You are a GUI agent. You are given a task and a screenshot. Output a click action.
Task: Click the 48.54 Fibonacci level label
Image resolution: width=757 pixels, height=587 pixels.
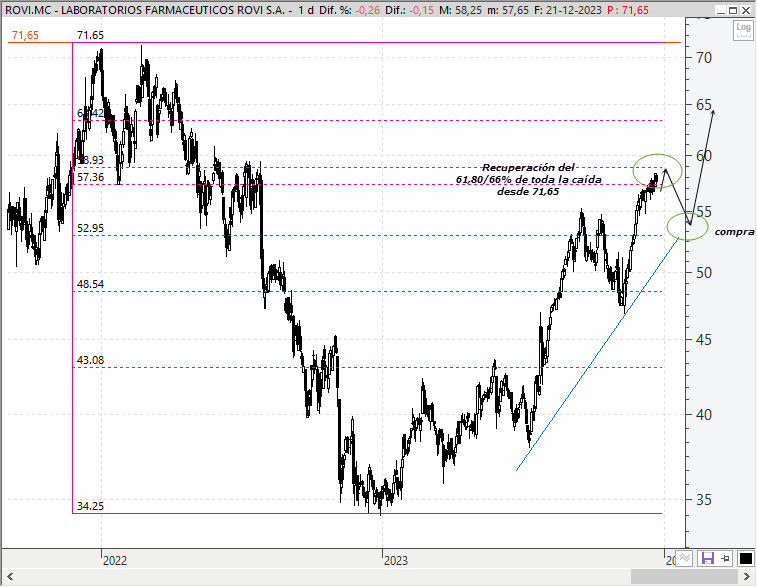90,284
